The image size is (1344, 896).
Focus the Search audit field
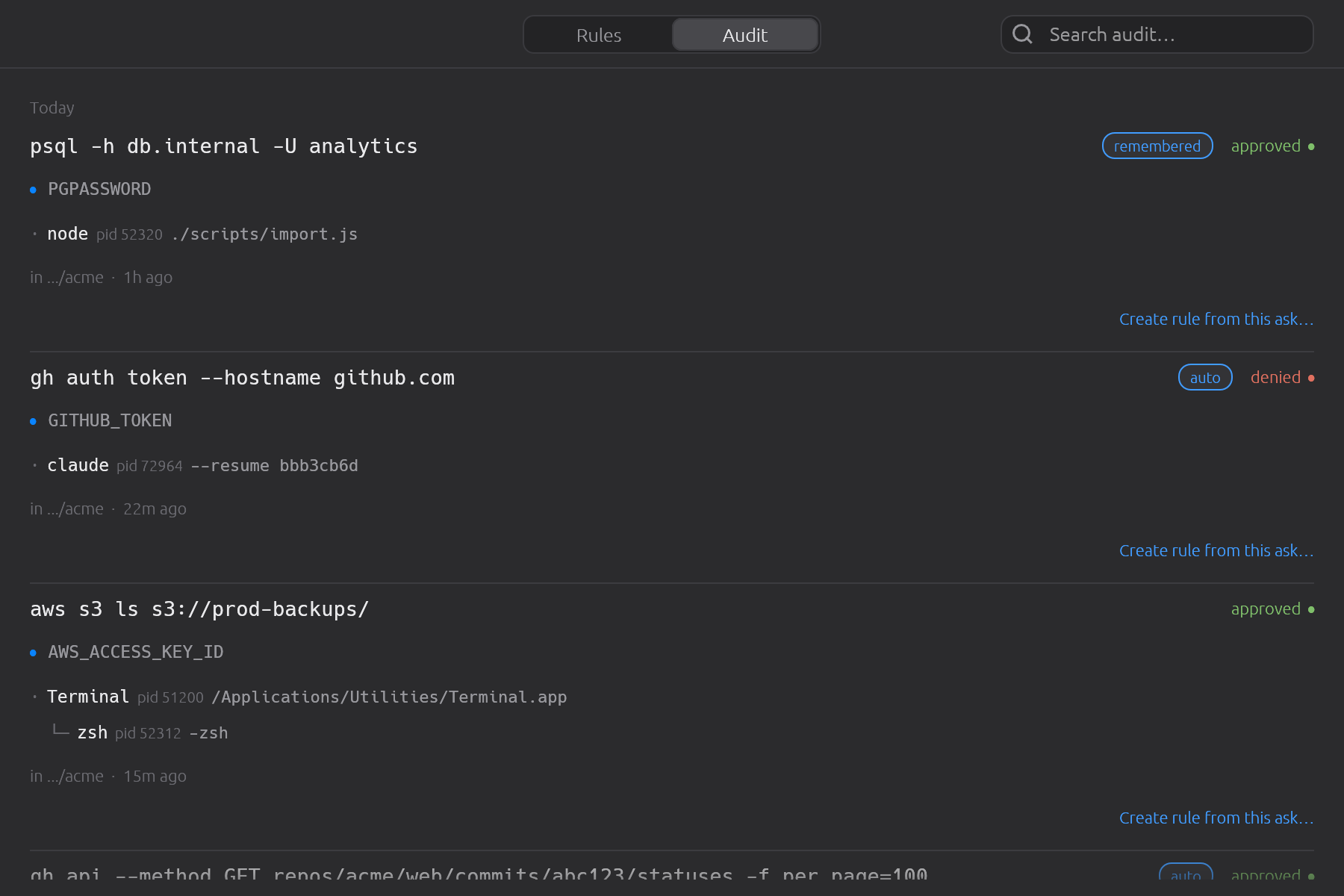click(x=1157, y=34)
